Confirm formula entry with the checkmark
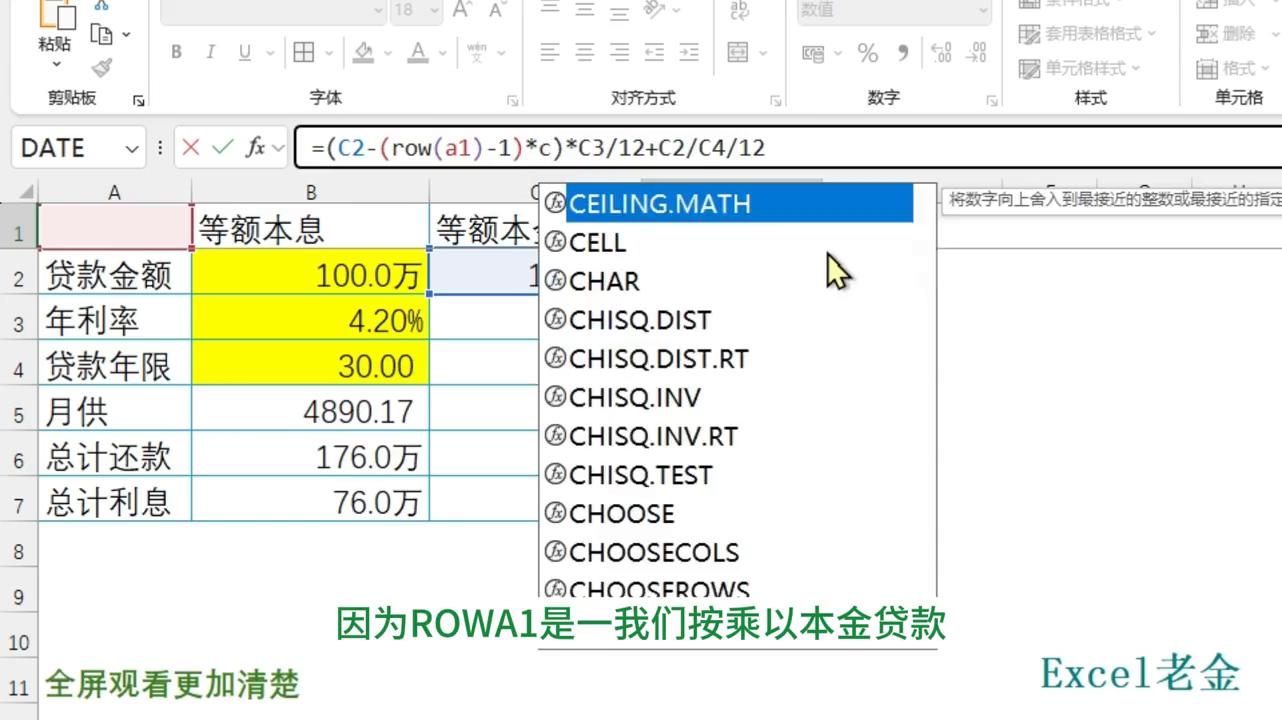The width and height of the screenshot is (1282, 720). point(223,147)
